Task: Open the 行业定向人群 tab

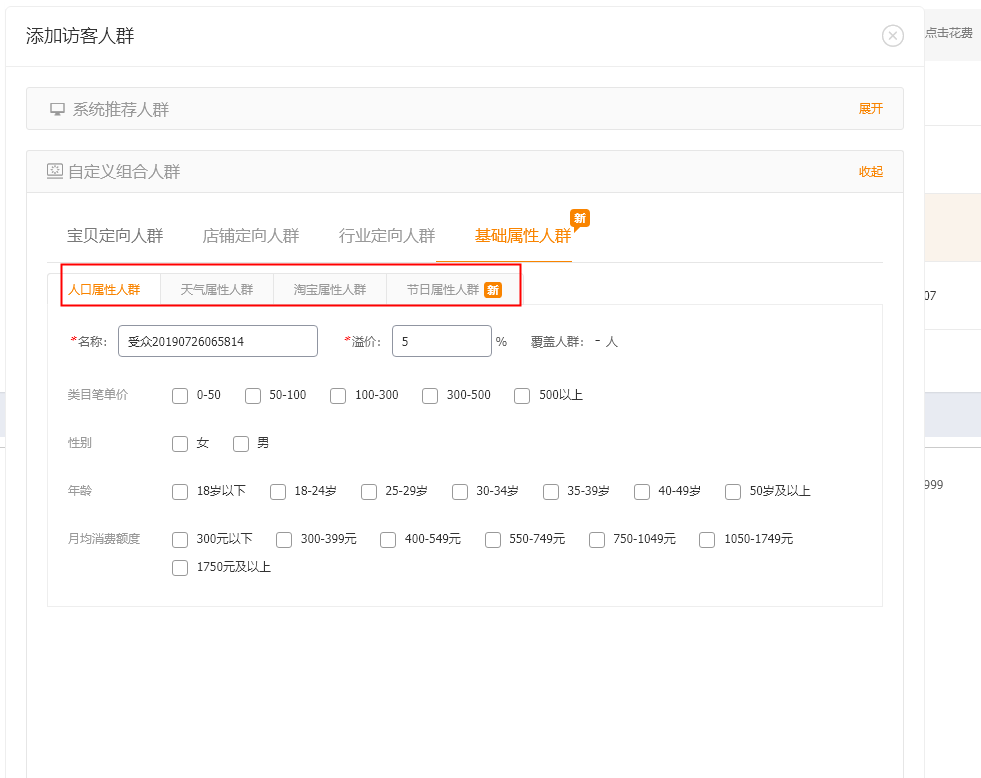Action: 387,236
